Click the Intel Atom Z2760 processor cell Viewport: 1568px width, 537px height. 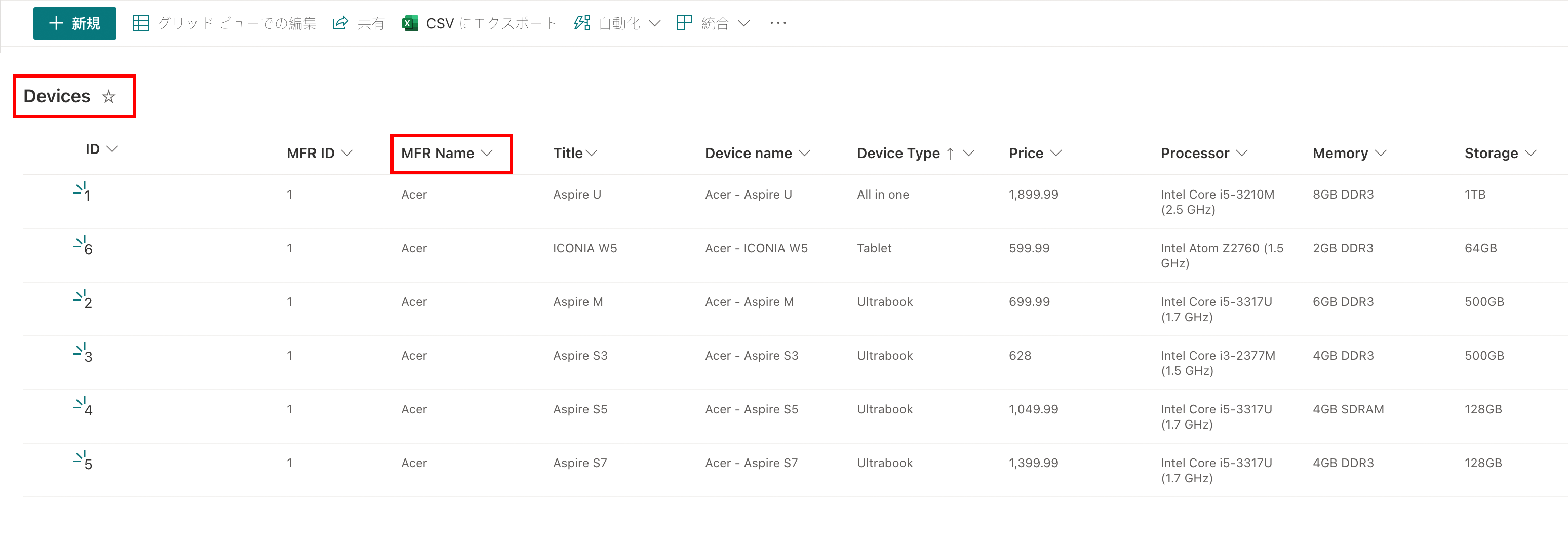1222,255
